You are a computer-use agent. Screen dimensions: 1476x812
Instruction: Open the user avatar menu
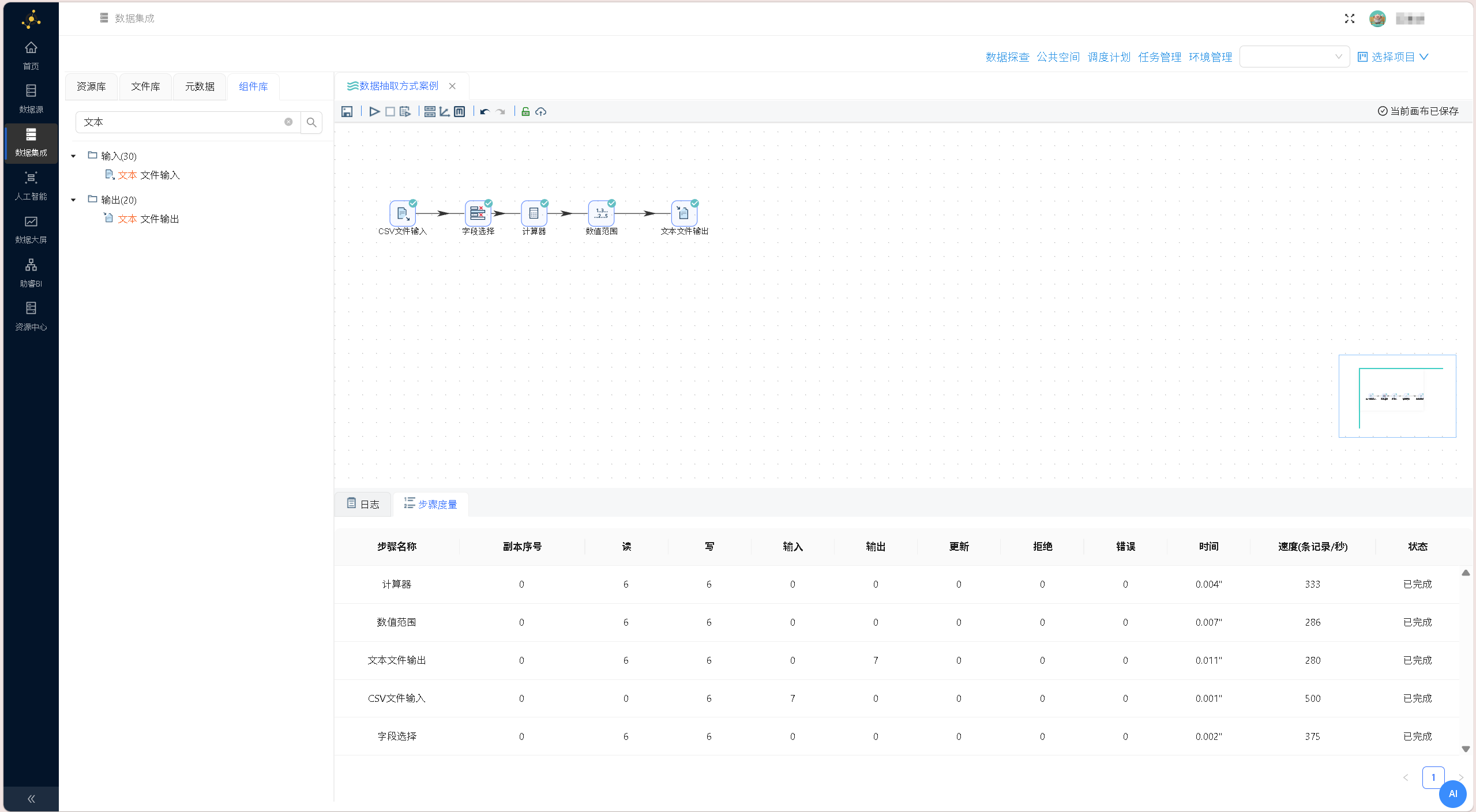point(1377,19)
